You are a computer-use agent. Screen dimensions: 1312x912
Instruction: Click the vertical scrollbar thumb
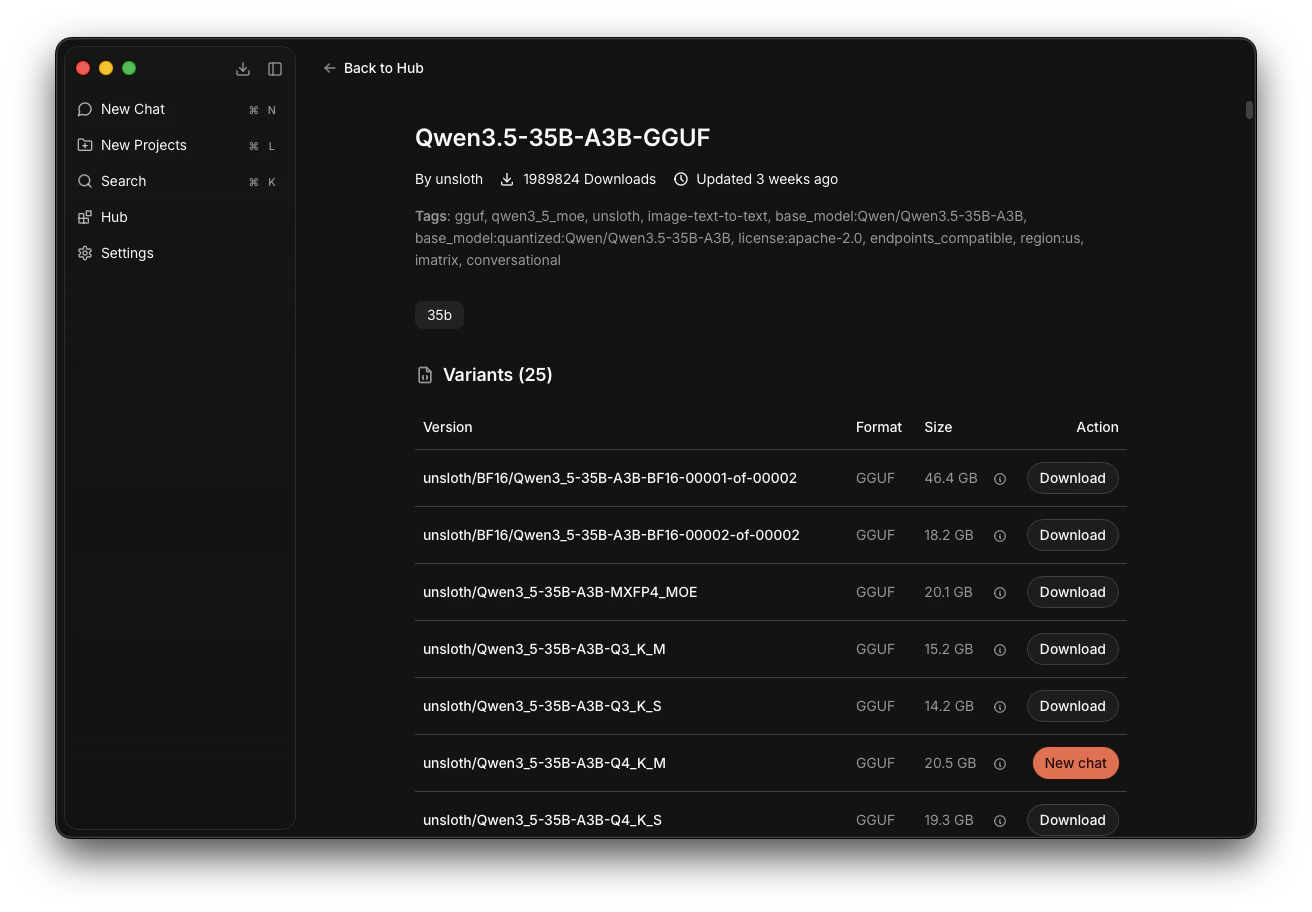[1249, 110]
